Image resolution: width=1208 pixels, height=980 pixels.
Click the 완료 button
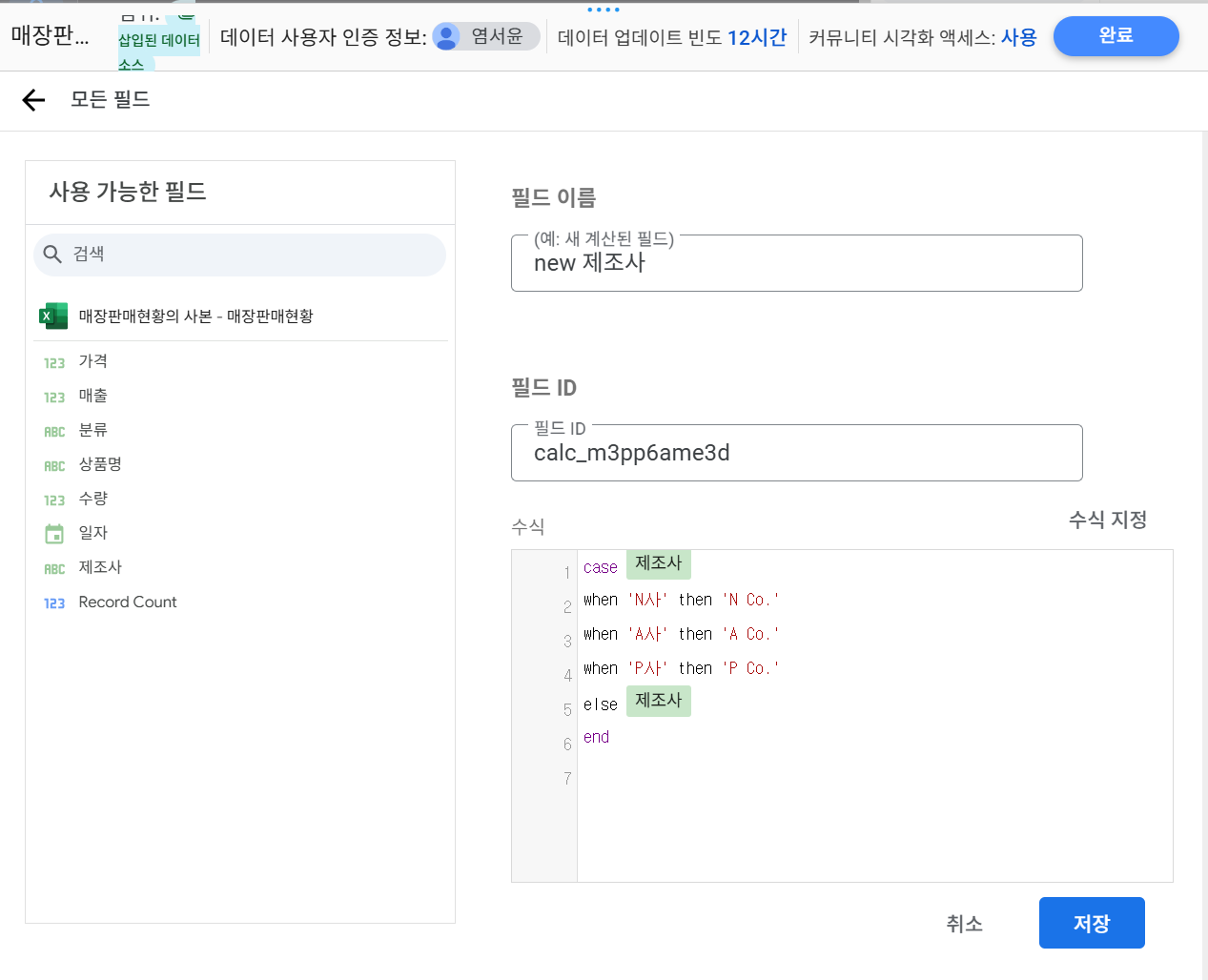coord(1116,36)
